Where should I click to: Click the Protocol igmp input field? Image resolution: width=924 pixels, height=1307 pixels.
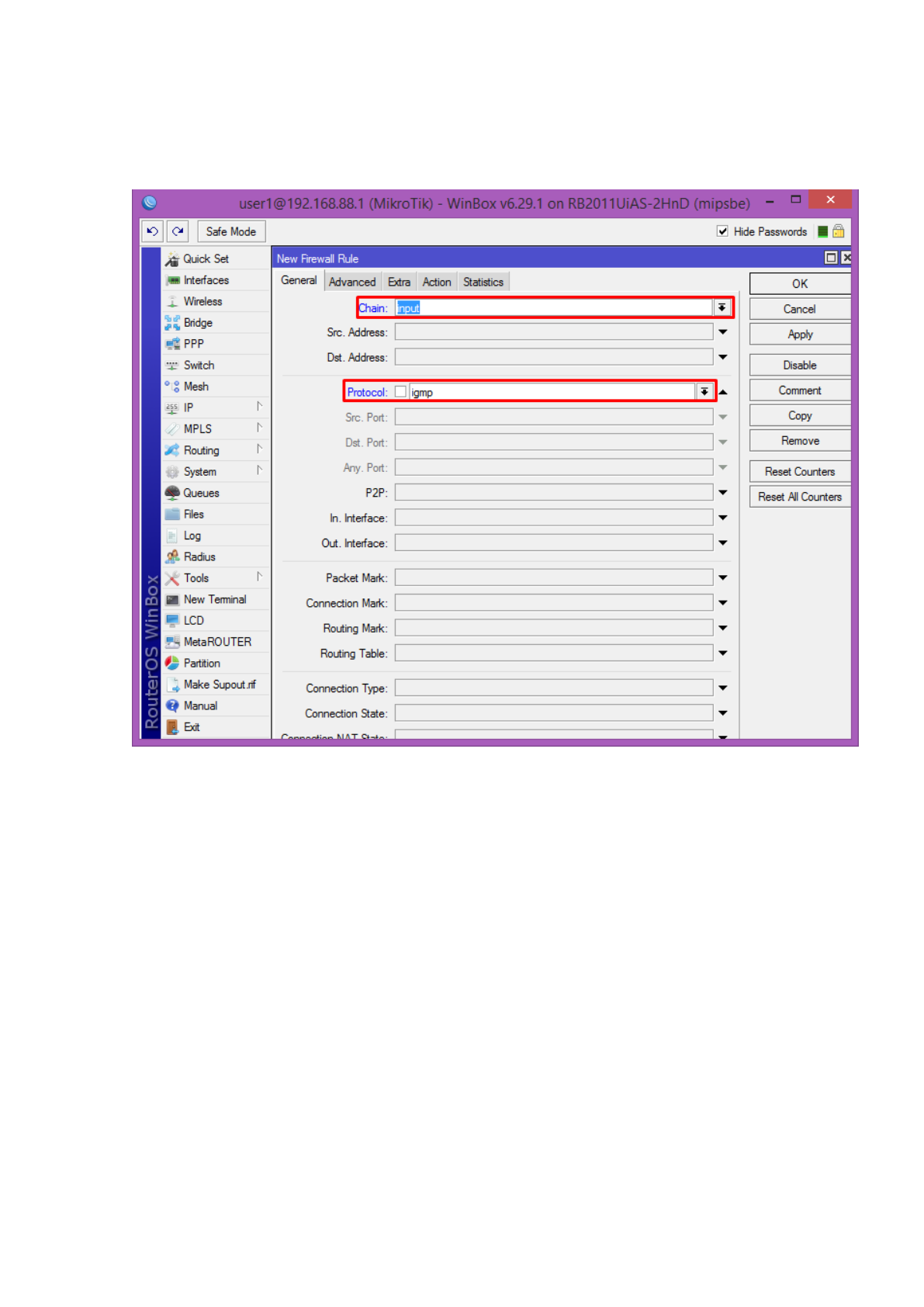click(x=552, y=392)
